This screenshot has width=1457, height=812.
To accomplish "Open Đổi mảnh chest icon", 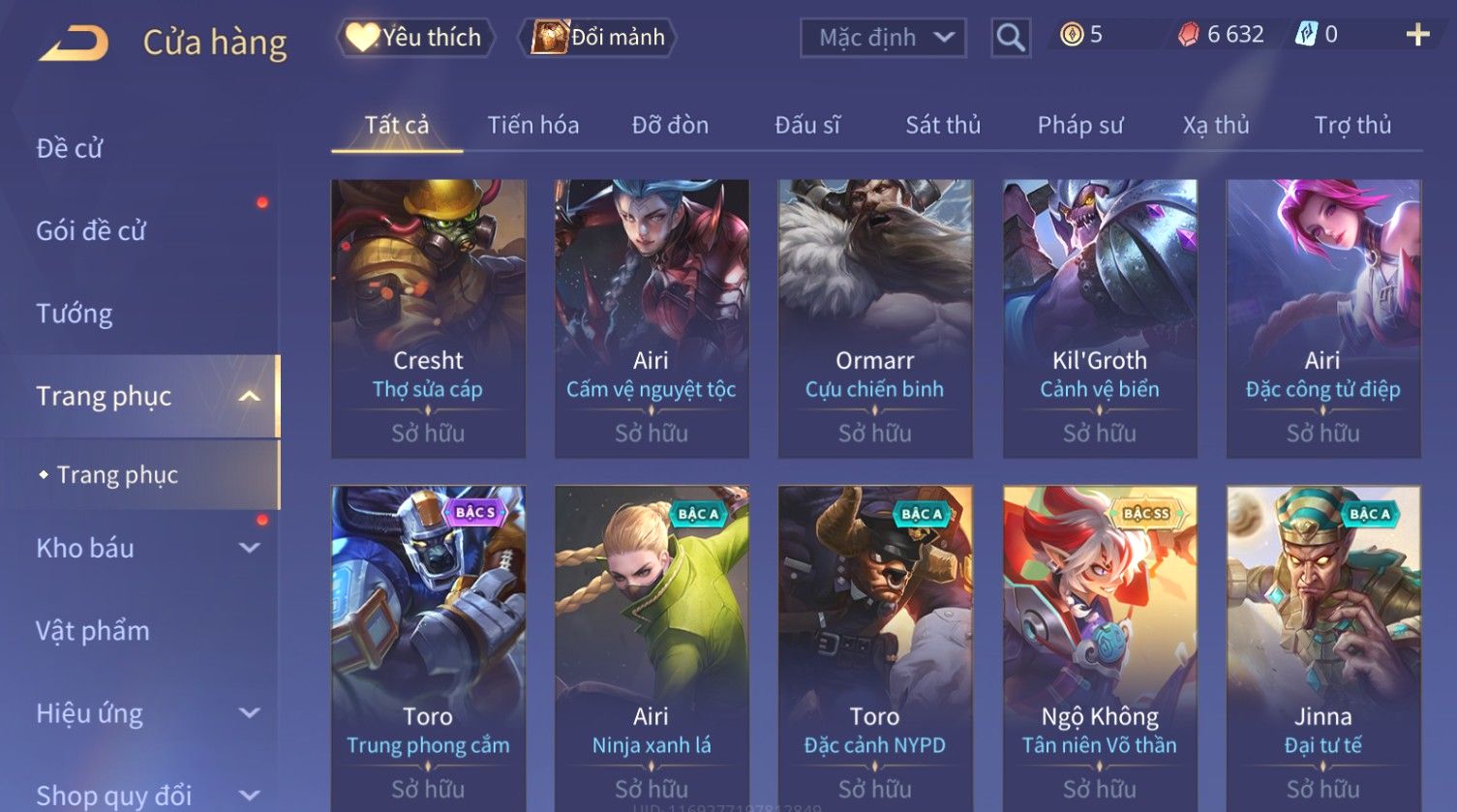I will tap(548, 38).
